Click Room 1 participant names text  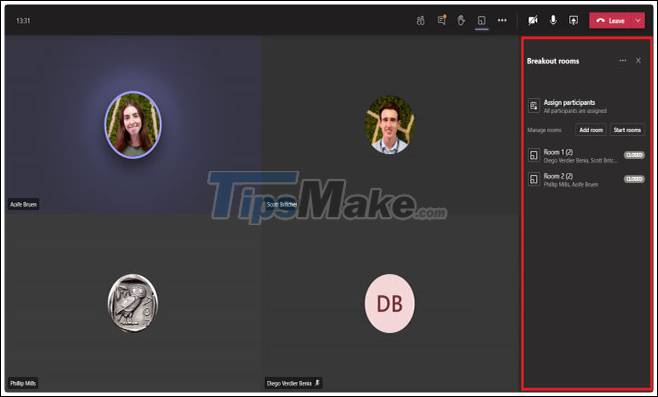[580, 160]
